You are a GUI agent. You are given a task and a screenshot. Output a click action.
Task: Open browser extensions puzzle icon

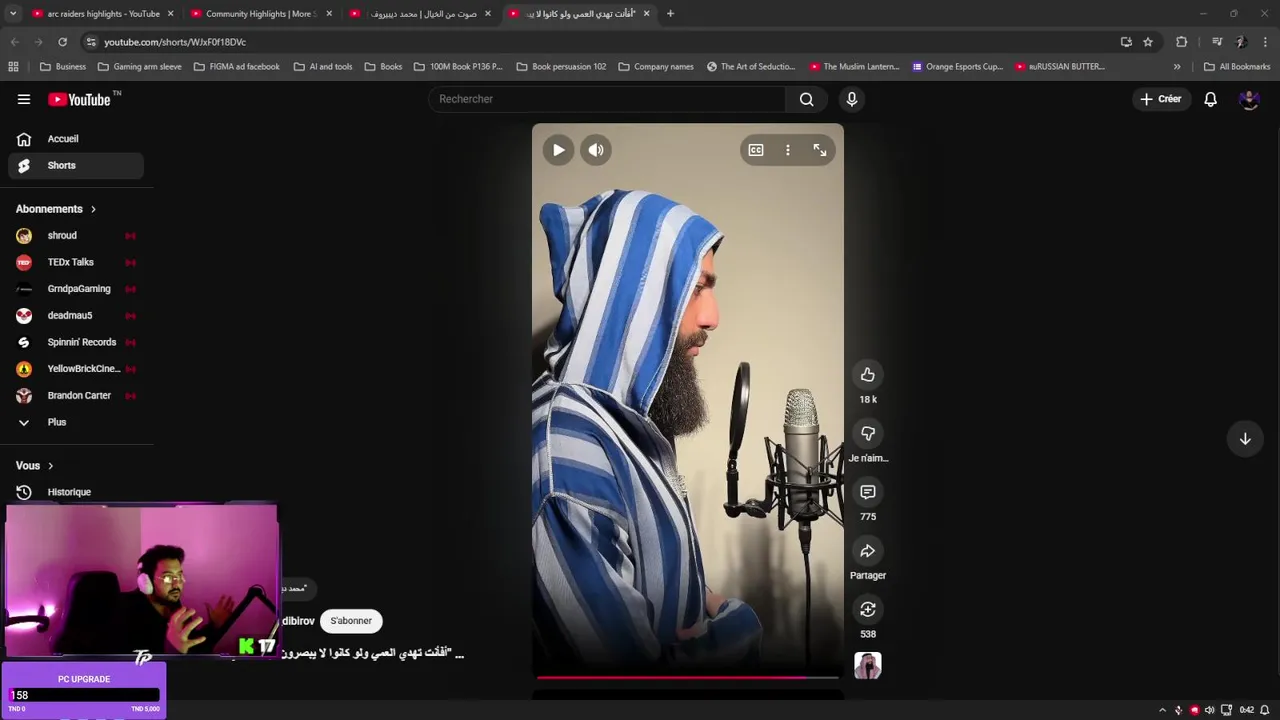pyautogui.click(x=1182, y=42)
